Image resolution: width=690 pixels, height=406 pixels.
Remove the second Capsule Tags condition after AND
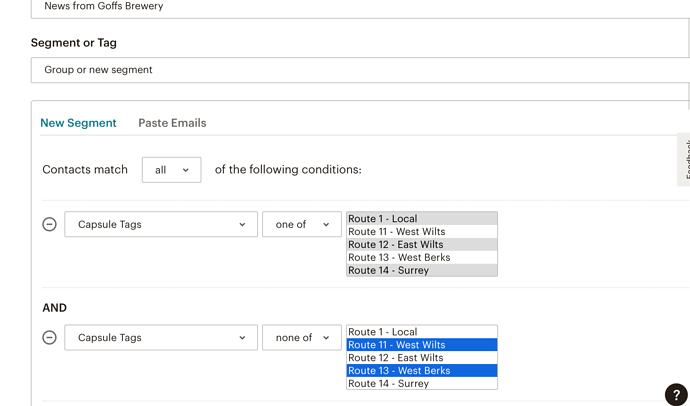click(49, 337)
